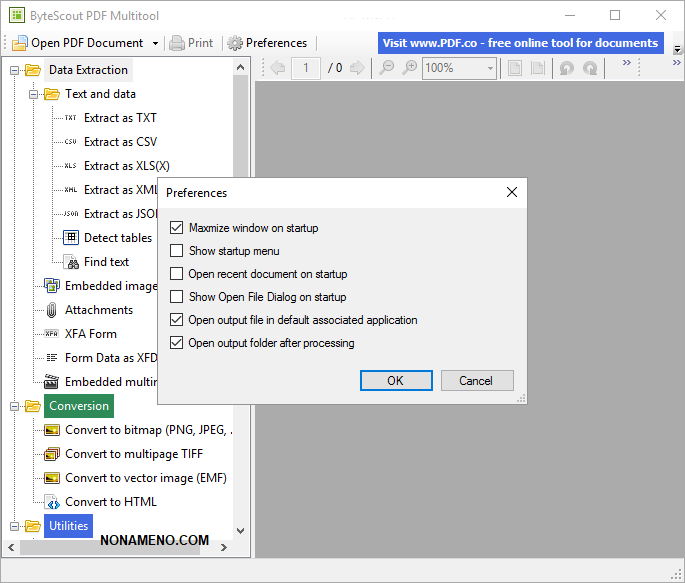Click the zoom in magnifier icon
The image size is (685, 583).
tap(409, 68)
